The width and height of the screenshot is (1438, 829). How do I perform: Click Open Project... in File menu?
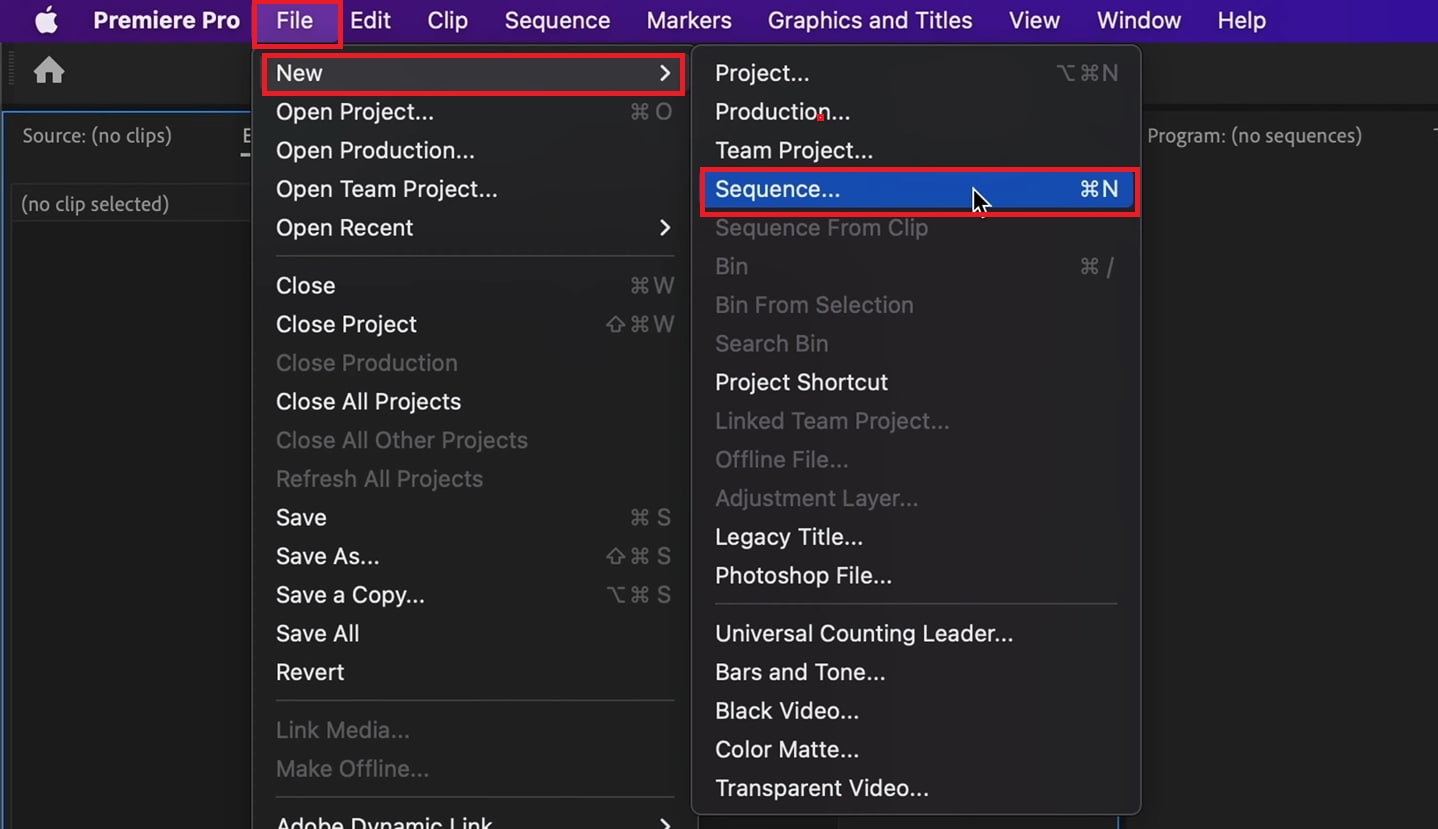pos(355,112)
